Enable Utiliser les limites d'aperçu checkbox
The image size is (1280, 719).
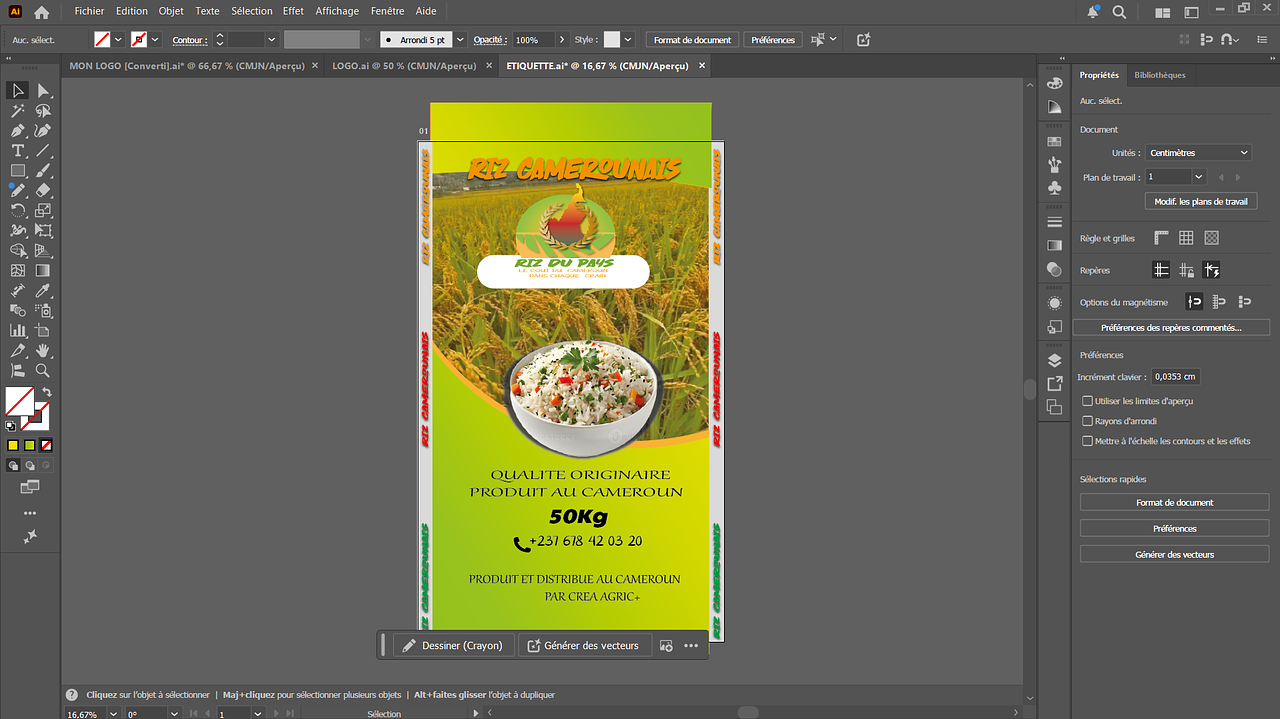(x=1088, y=401)
